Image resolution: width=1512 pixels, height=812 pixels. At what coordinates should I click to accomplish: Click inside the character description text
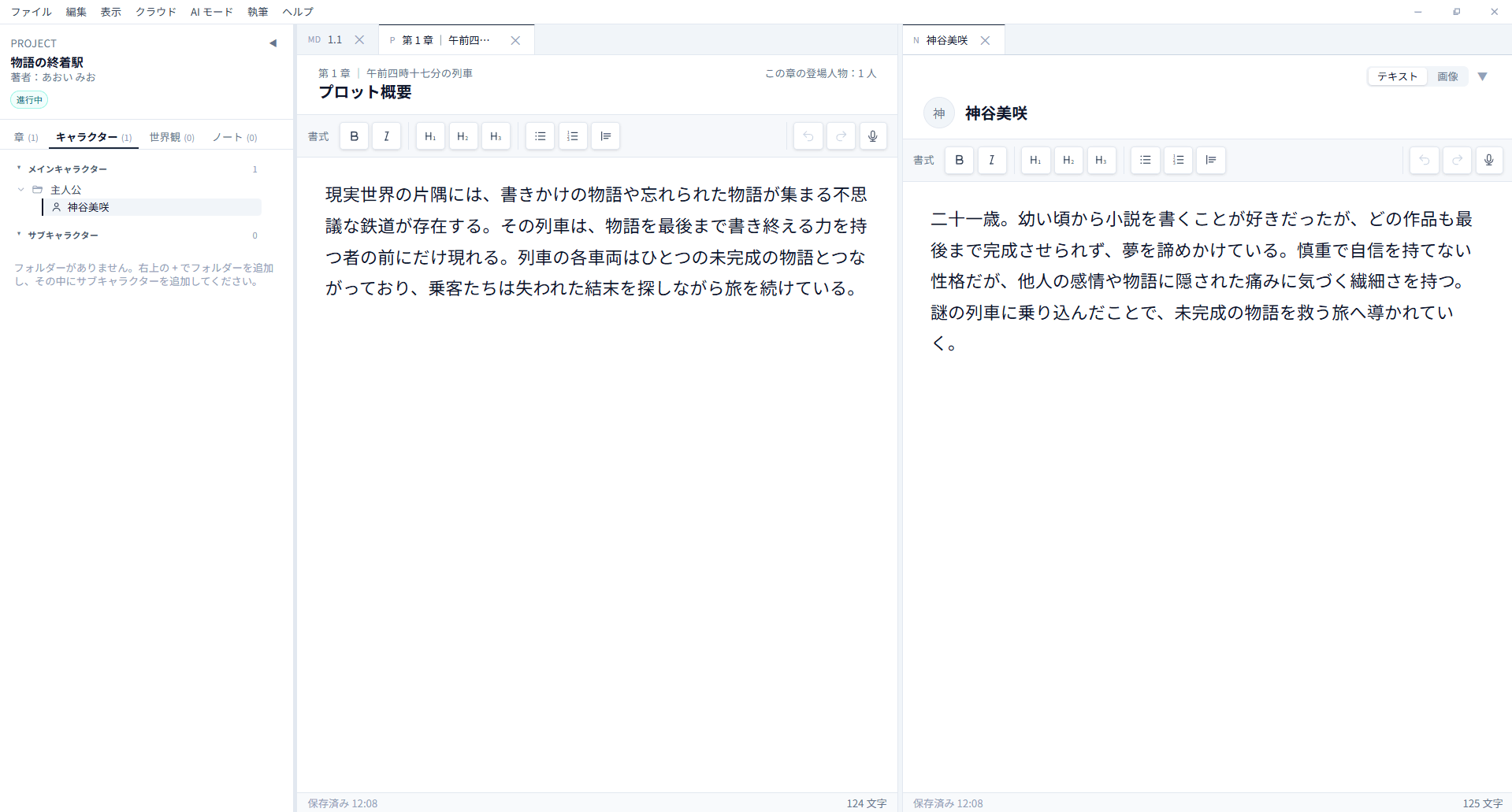tap(1202, 281)
